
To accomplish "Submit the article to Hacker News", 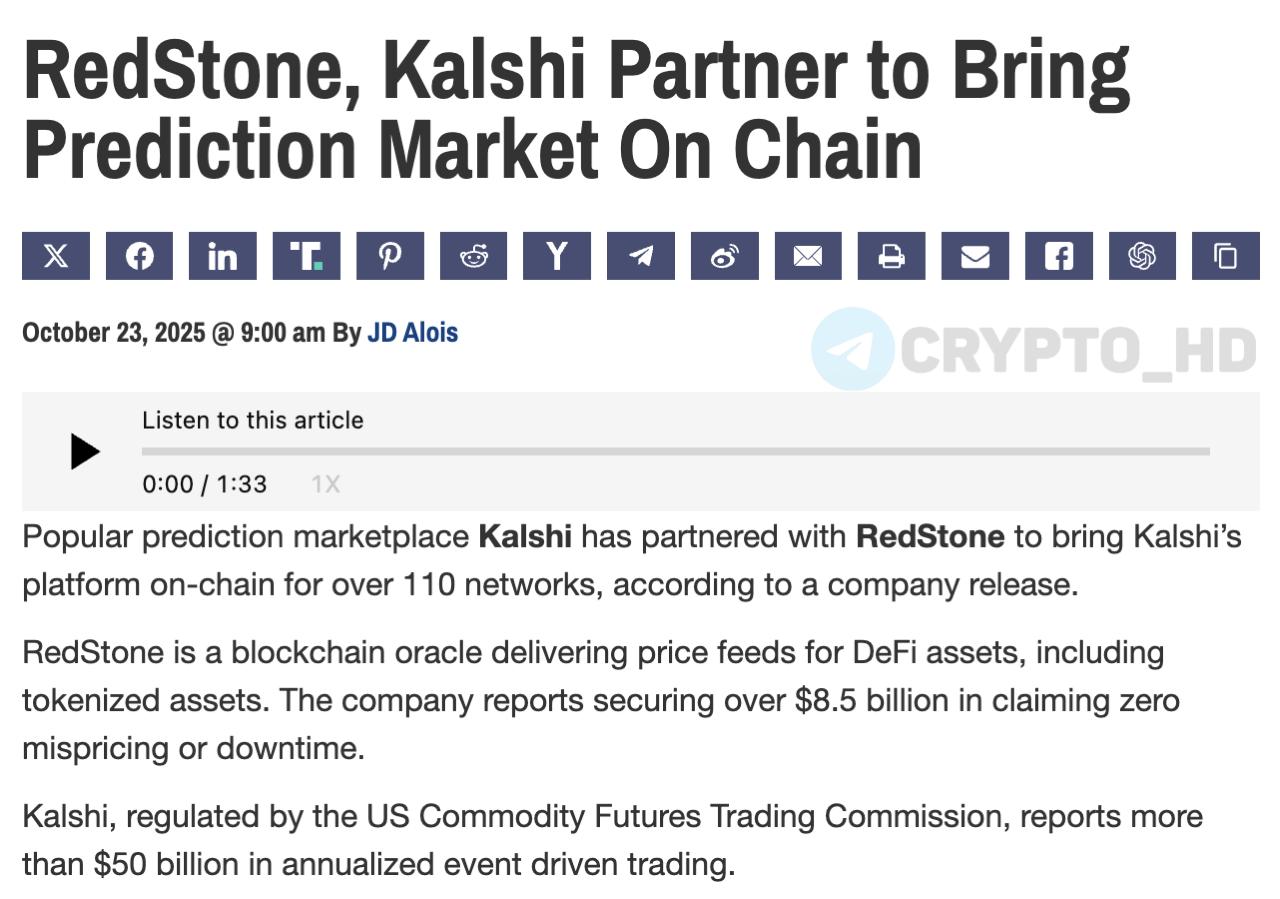I will pyautogui.click(x=557, y=256).
